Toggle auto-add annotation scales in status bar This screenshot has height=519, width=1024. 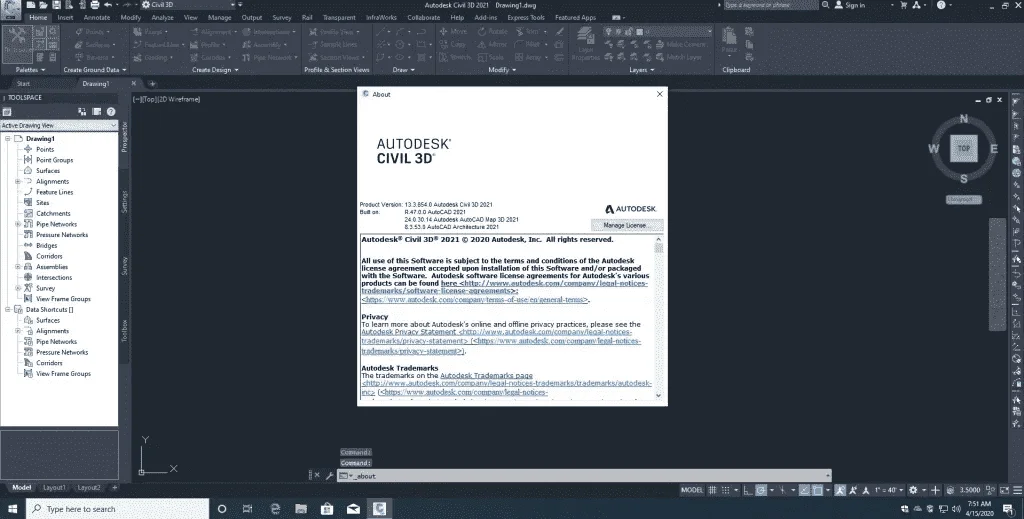coord(853,490)
